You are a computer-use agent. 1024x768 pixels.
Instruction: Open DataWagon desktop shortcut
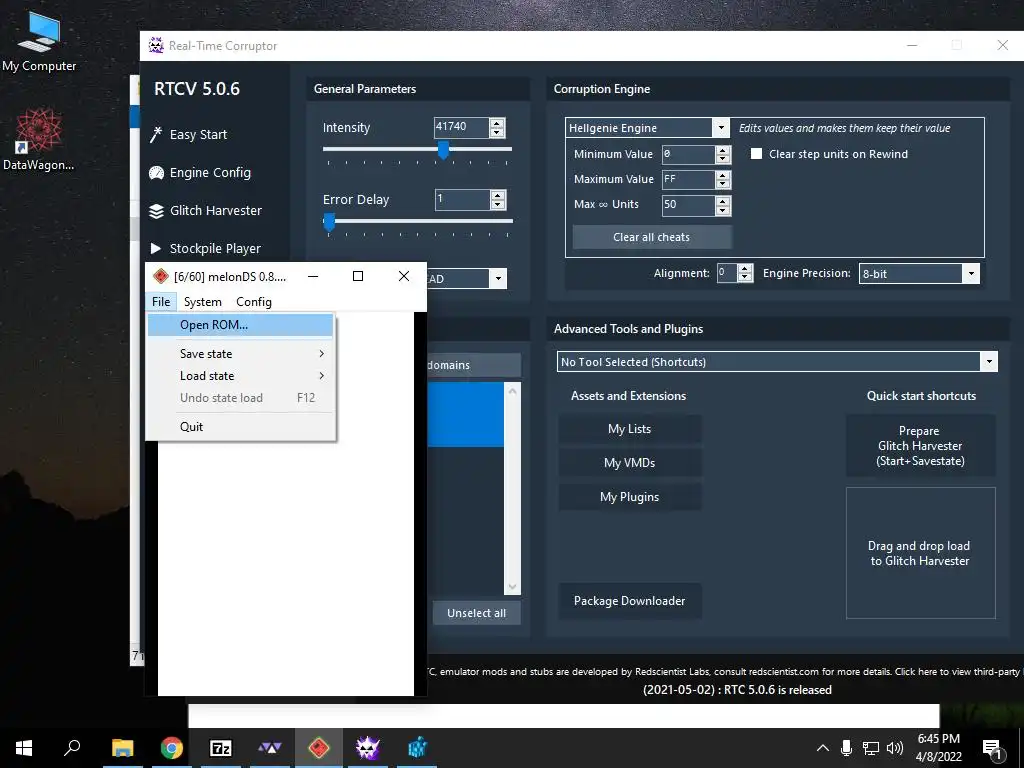coord(39,139)
